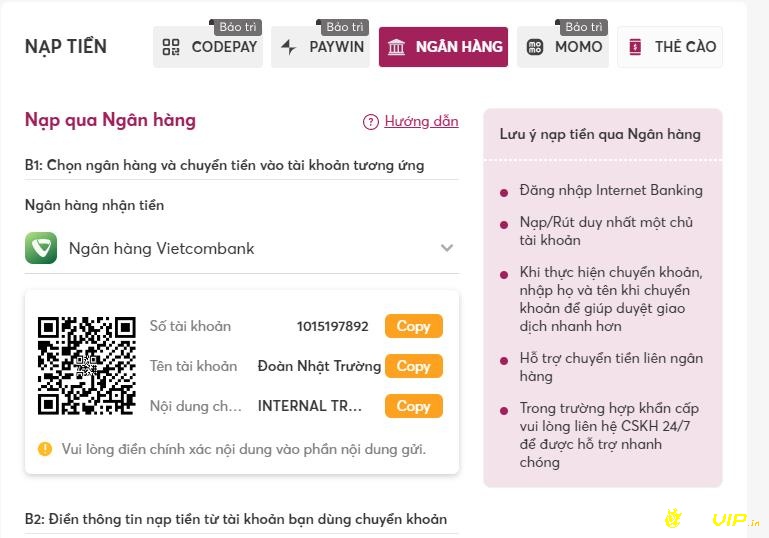Open the Ngân hàng Vietcombank dropdown
The width and height of the screenshot is (769, 538).
point(242,248)
